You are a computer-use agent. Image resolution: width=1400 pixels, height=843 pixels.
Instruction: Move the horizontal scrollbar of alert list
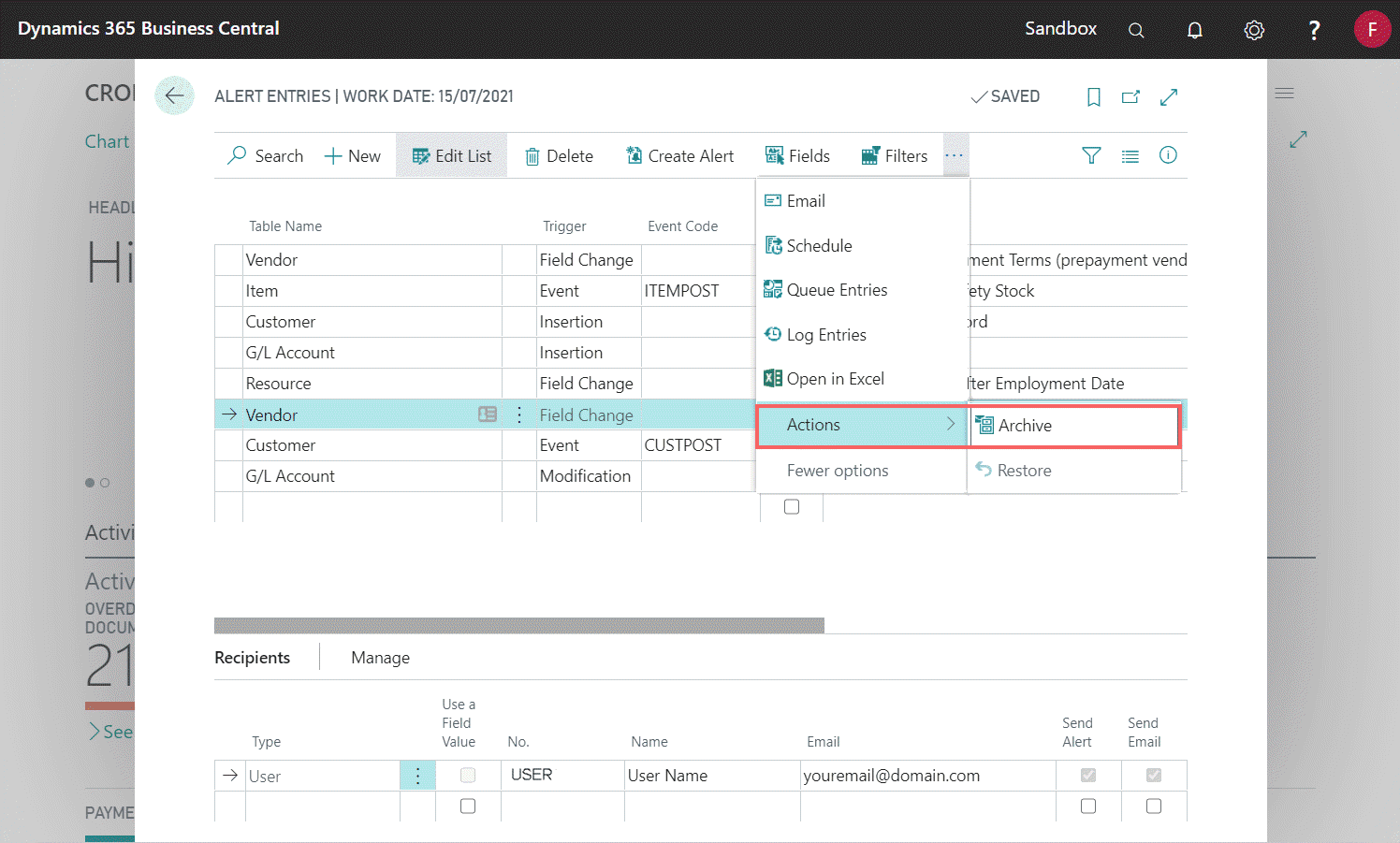[x=519, y=625]
